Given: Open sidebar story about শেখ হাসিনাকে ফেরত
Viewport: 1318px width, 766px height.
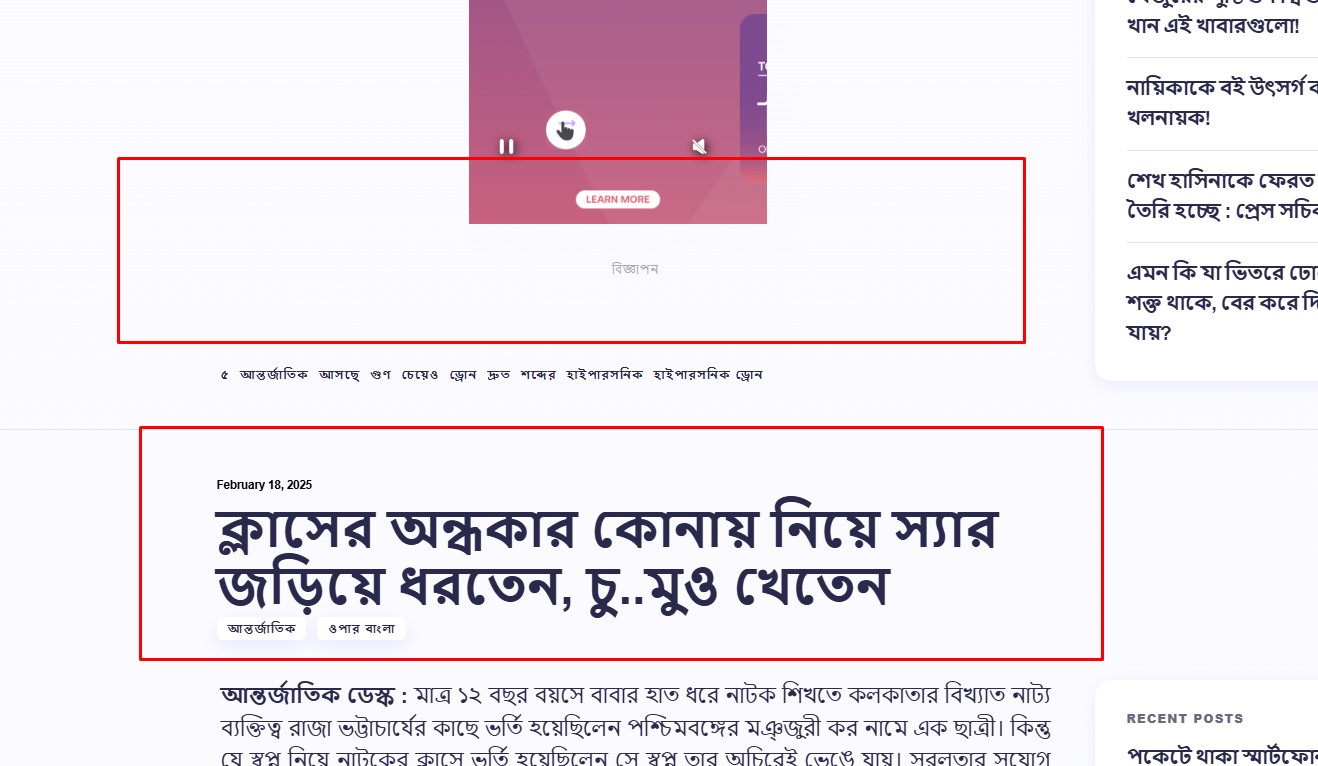Looking at the screenshot, I should pyautogui.click(x=1222, y=196).
